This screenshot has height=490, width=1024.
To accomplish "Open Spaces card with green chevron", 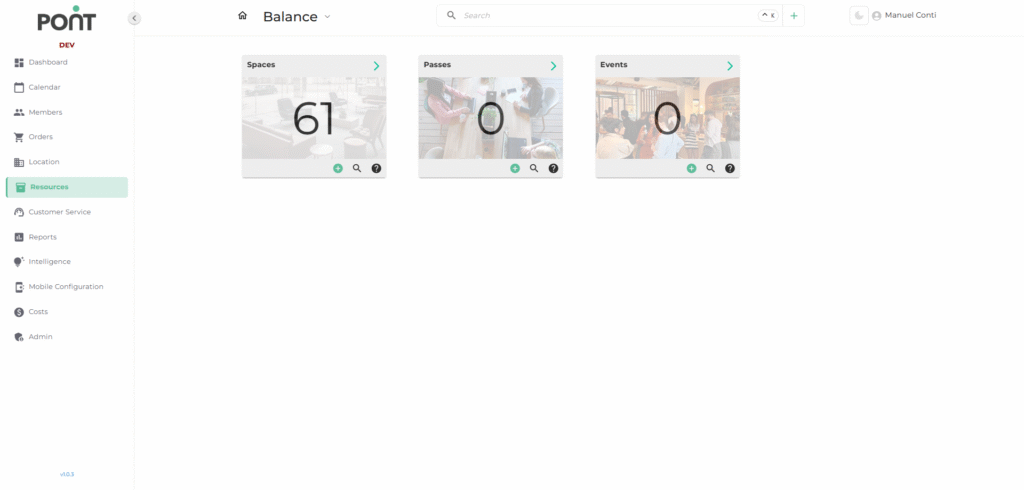I will (x=376, y=66).
